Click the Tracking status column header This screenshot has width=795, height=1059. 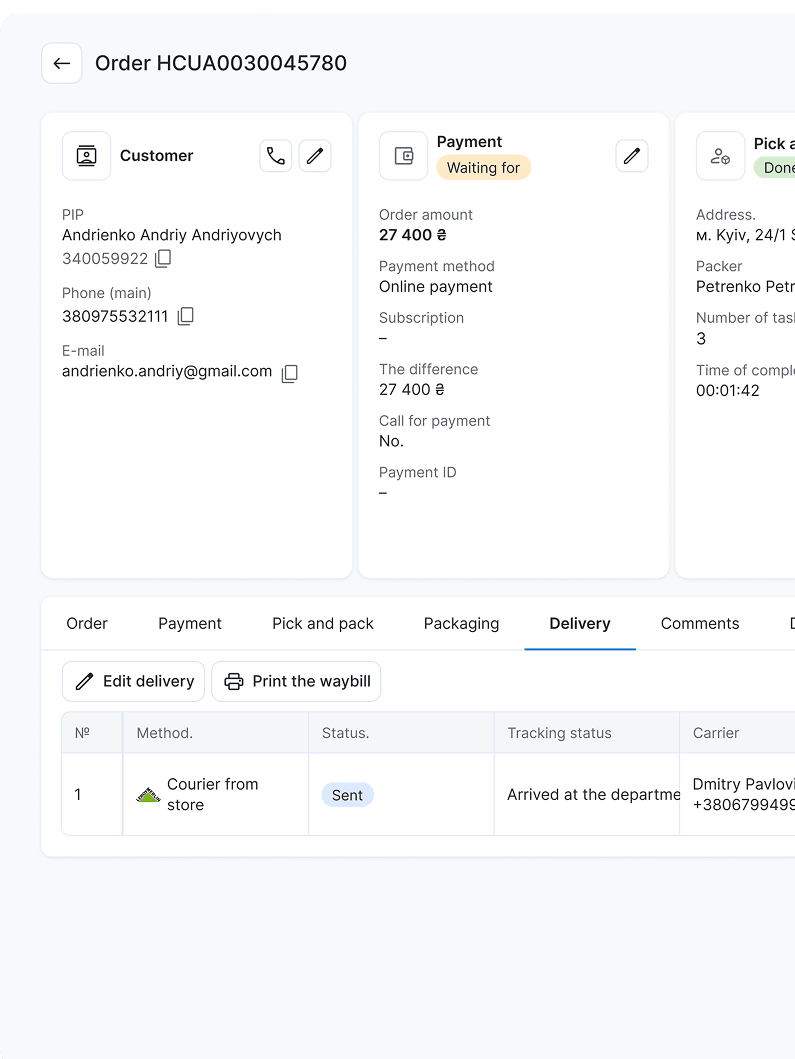coord(587,733)
